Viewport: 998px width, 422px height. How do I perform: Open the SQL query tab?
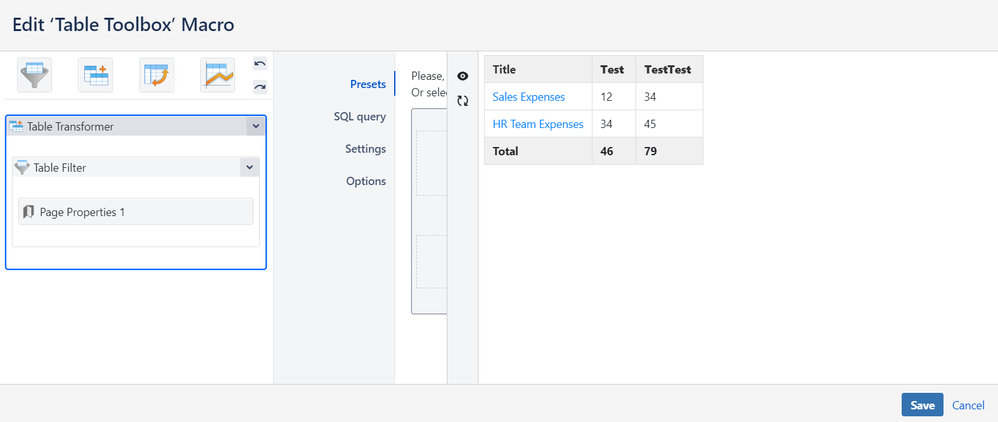[x=359, y=117]
